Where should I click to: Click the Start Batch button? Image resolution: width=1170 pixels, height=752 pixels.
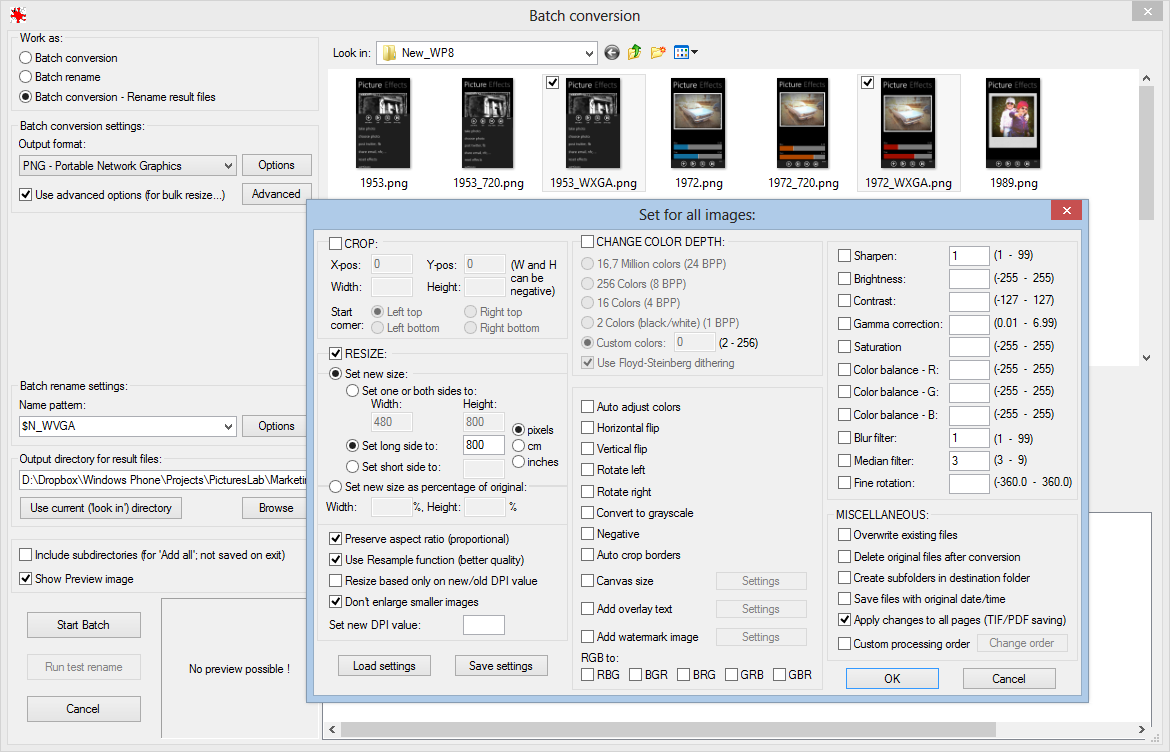pos(83,625)
